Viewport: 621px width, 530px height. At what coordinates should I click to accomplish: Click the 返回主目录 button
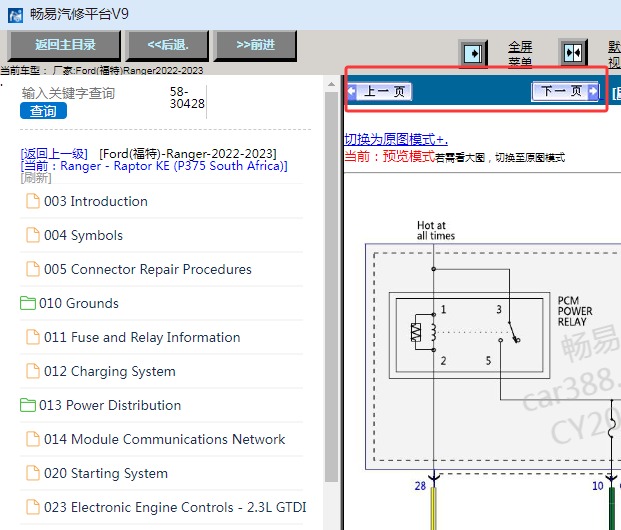coord(65,45)
